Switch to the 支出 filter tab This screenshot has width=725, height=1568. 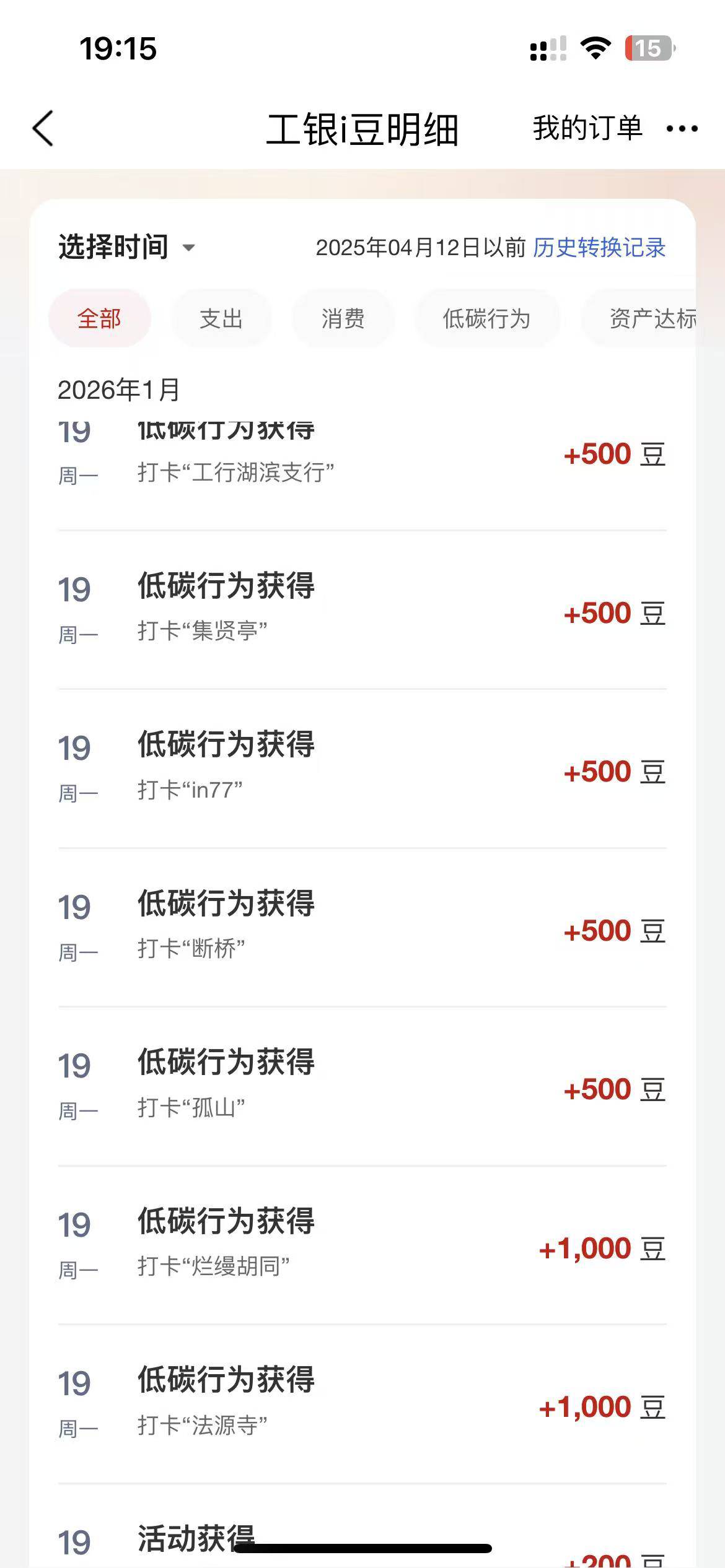point(221,319)
